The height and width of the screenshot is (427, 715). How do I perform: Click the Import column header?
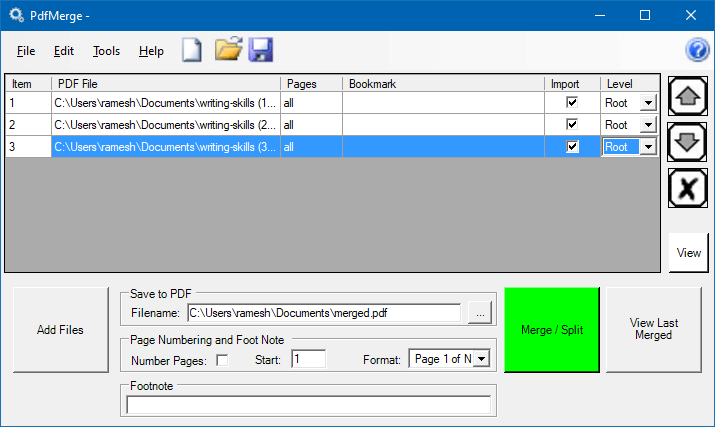(572, 83)
